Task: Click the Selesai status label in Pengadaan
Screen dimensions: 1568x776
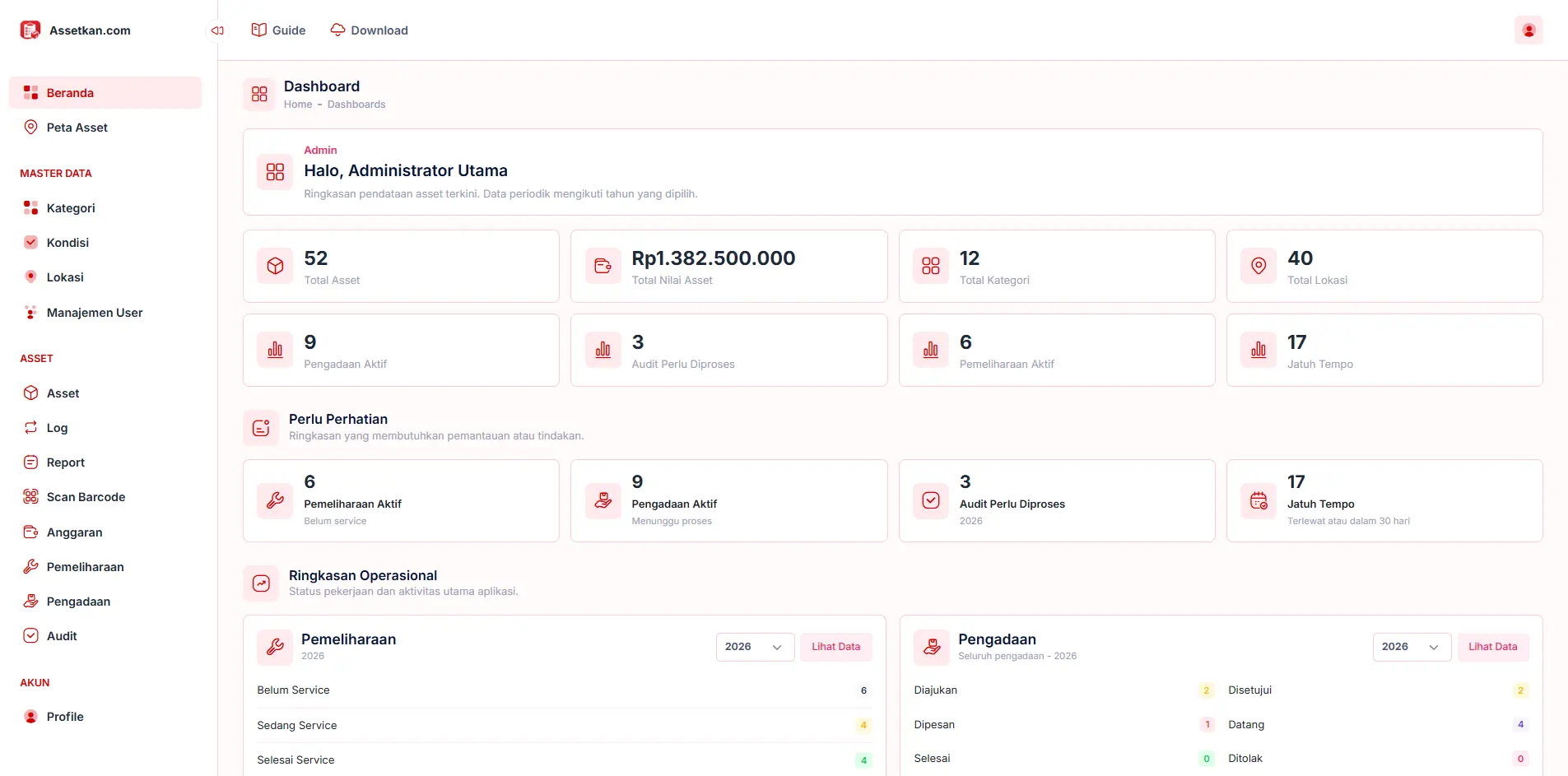Action: tap(932, 759)
